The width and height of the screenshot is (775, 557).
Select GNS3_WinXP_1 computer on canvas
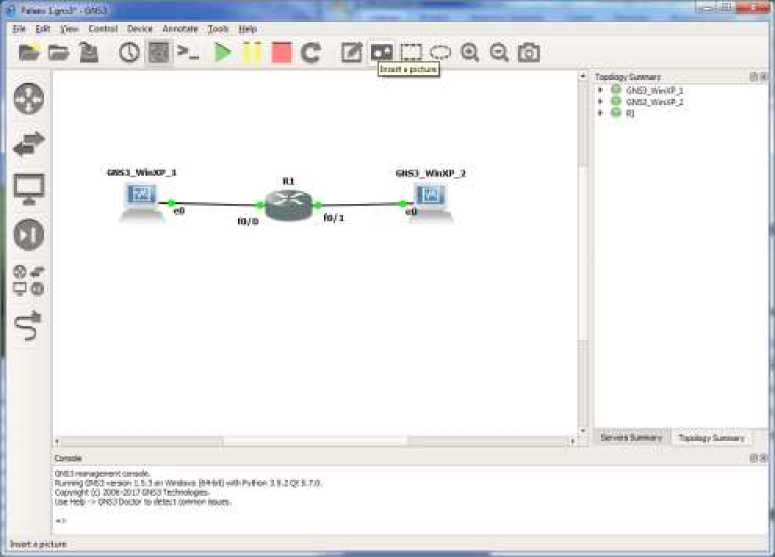[x=141, y=202]
